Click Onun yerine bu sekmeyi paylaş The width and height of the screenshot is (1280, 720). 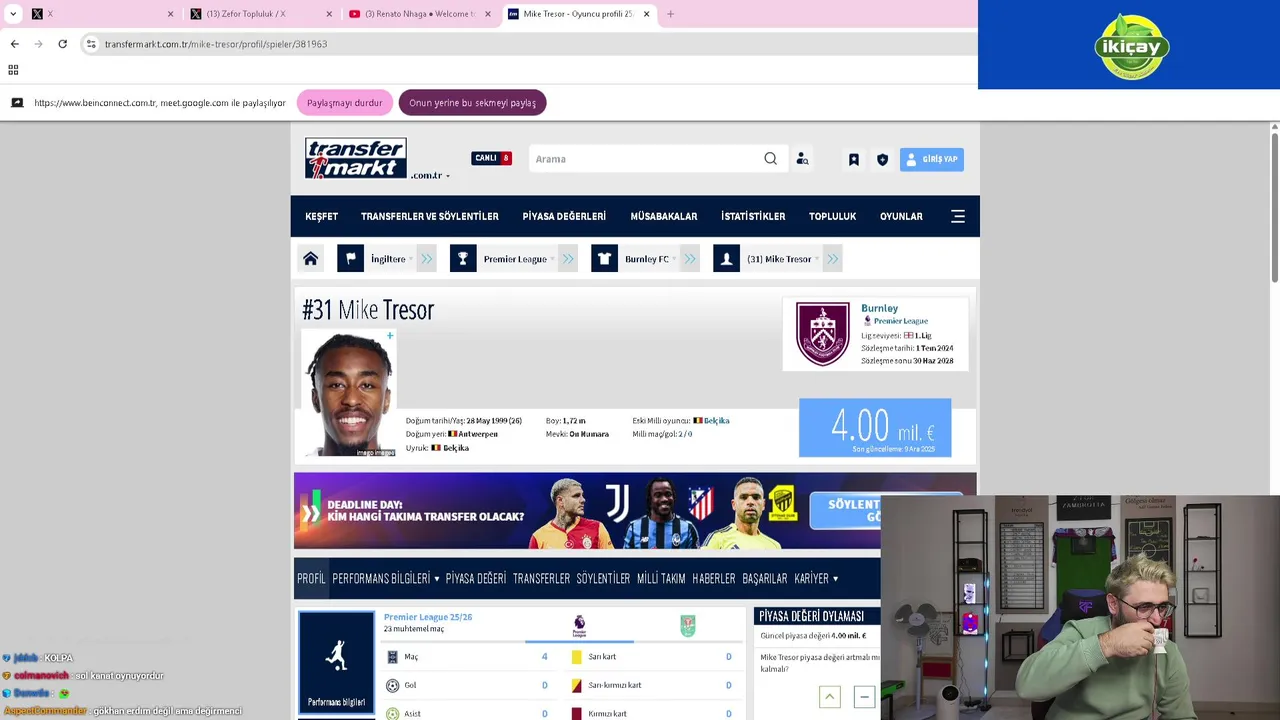pyautogui.click(x=472, y=102)
